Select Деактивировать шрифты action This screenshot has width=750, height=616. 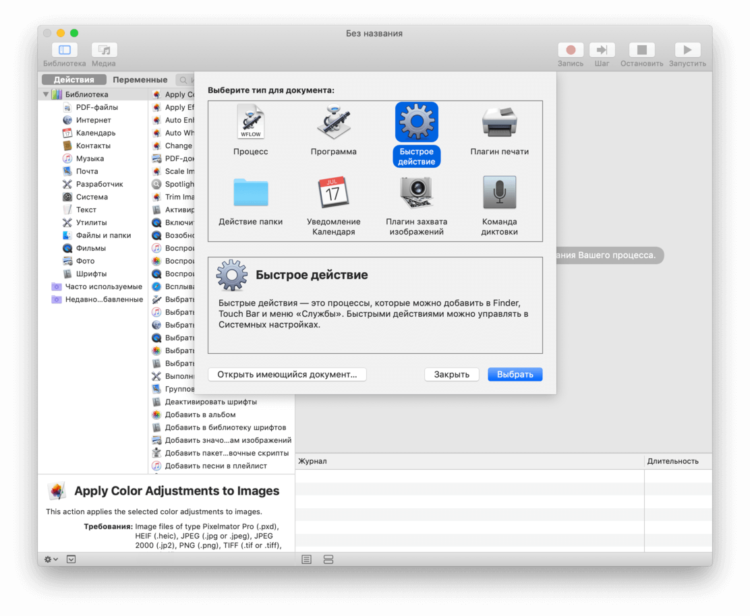pos(211,402)
